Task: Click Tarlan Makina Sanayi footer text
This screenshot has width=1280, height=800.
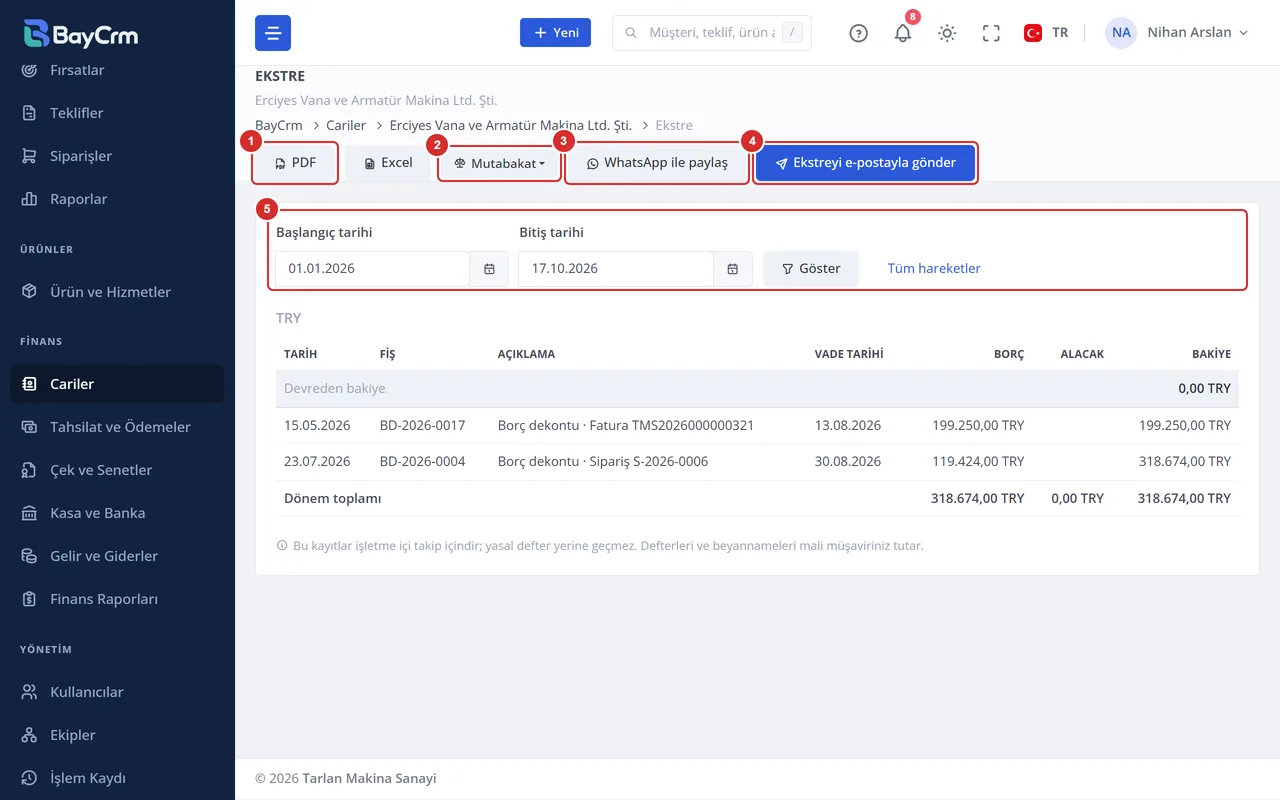Action: coord(369,778)
